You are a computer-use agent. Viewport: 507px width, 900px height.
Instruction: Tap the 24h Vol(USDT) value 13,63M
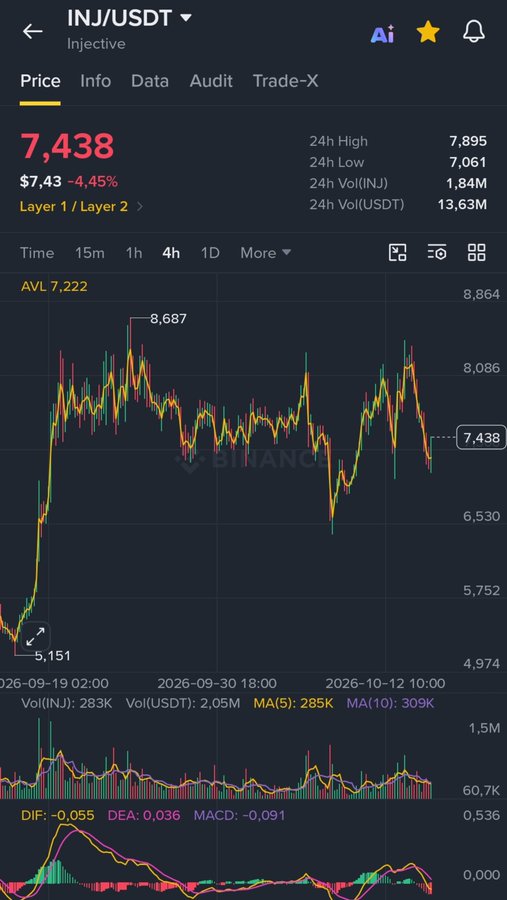(462, 204)
